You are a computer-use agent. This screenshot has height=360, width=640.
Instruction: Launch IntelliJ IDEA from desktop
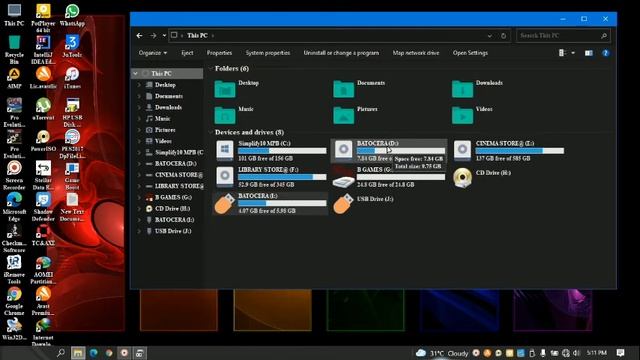[x=43, y=50]
